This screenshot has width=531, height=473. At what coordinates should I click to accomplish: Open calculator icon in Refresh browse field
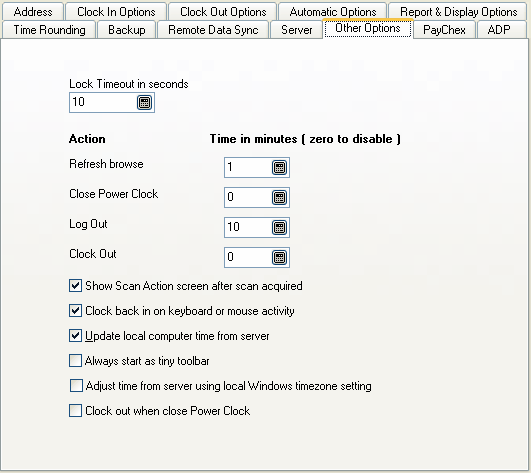tap(279, 167)
